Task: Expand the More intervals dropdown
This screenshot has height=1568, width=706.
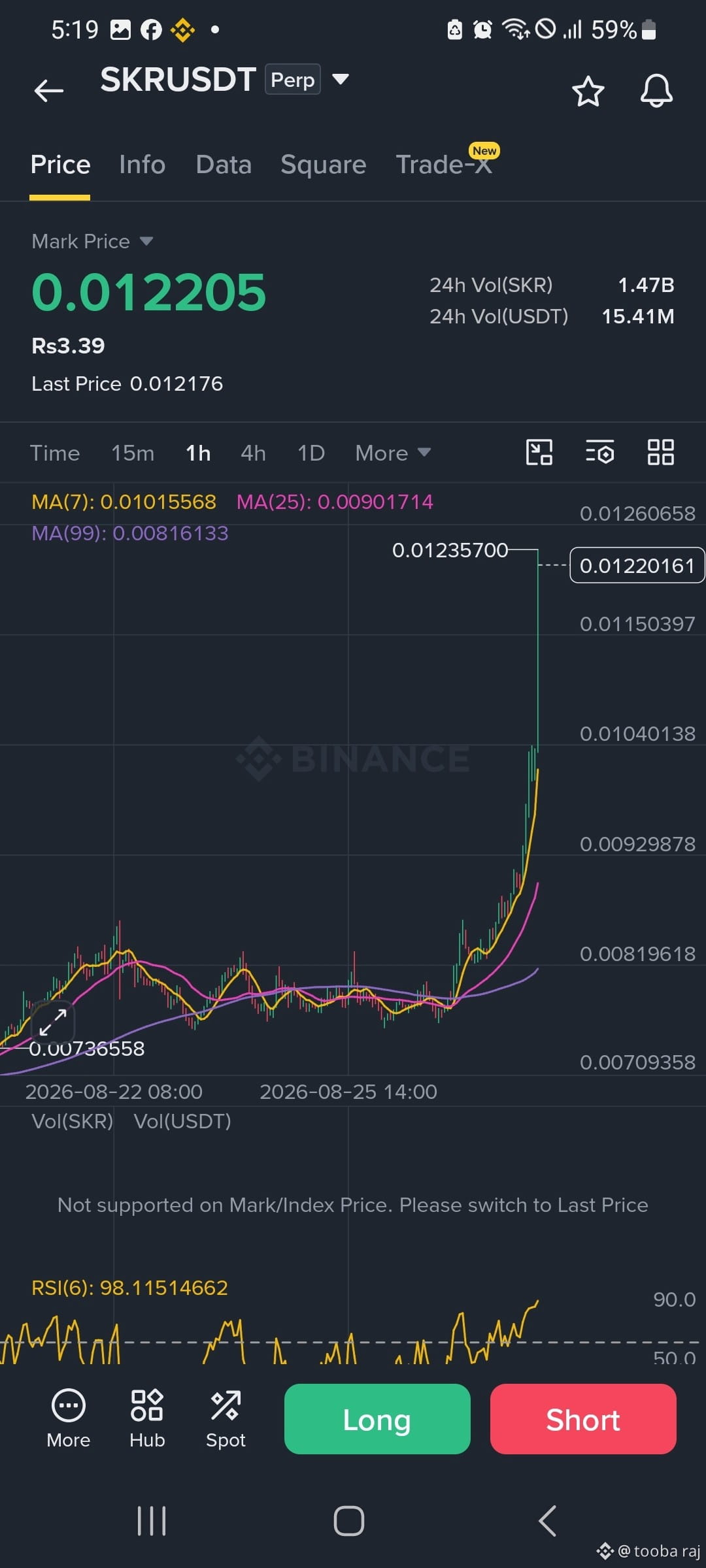Action: (x=392, y=453)
